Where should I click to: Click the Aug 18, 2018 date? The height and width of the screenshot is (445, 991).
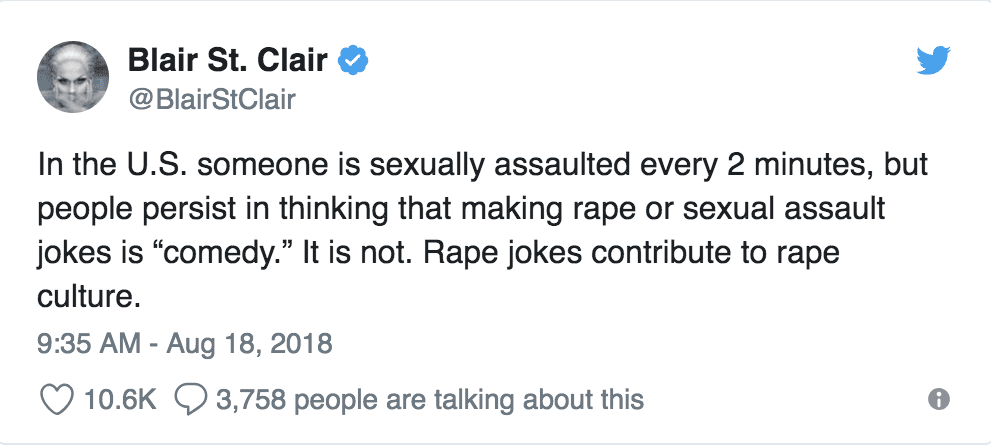[249, 344]
